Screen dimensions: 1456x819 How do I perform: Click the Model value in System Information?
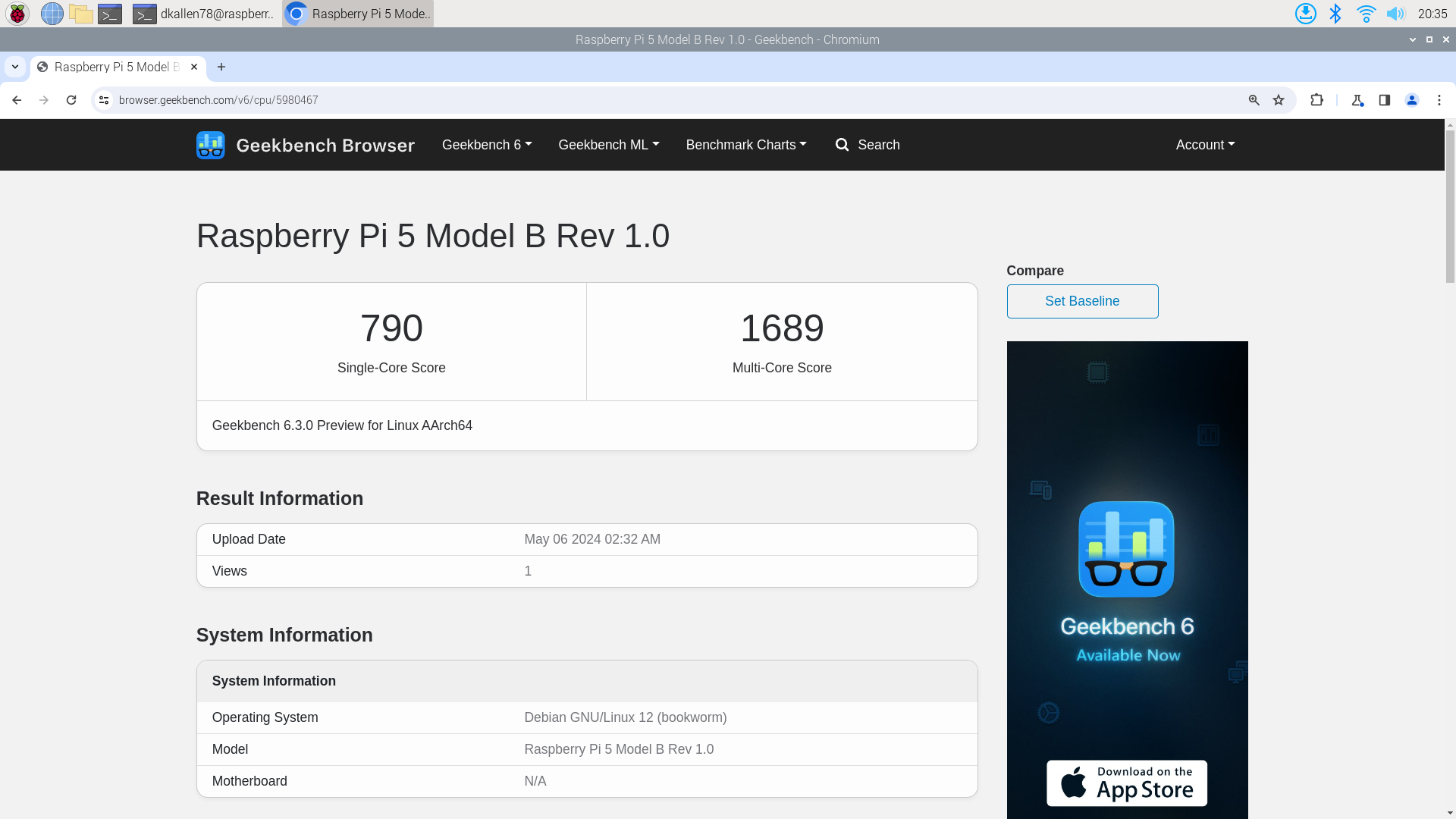coord(619,749)
